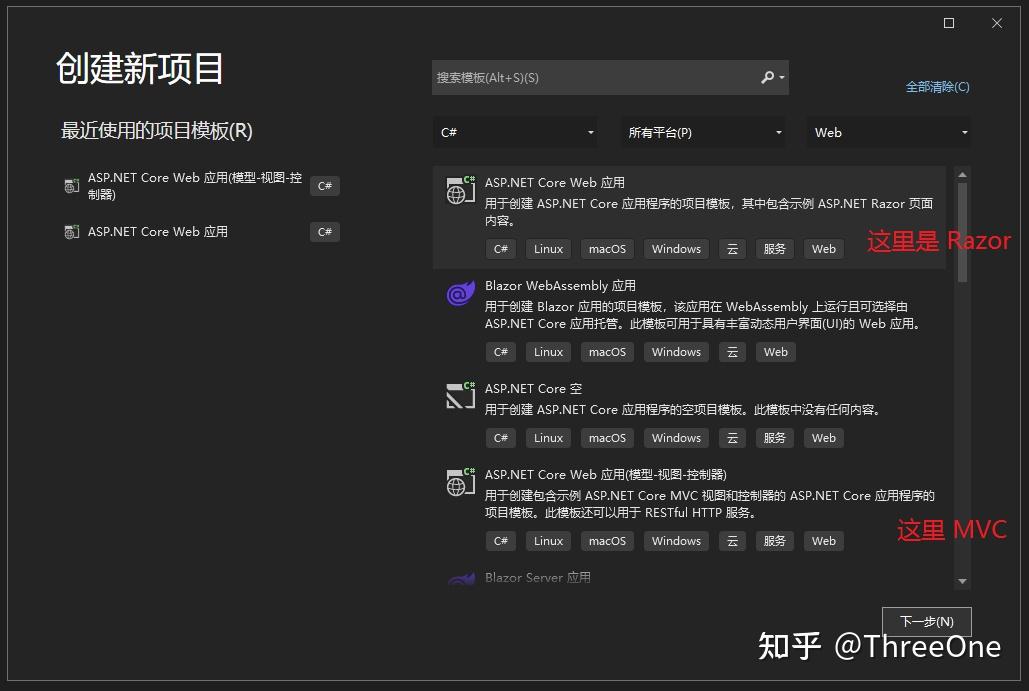Select the ASP.NET Core 空 template icon
Image resolution: width=1029 pixels, height=691 pixels.
tap(460, 397)
